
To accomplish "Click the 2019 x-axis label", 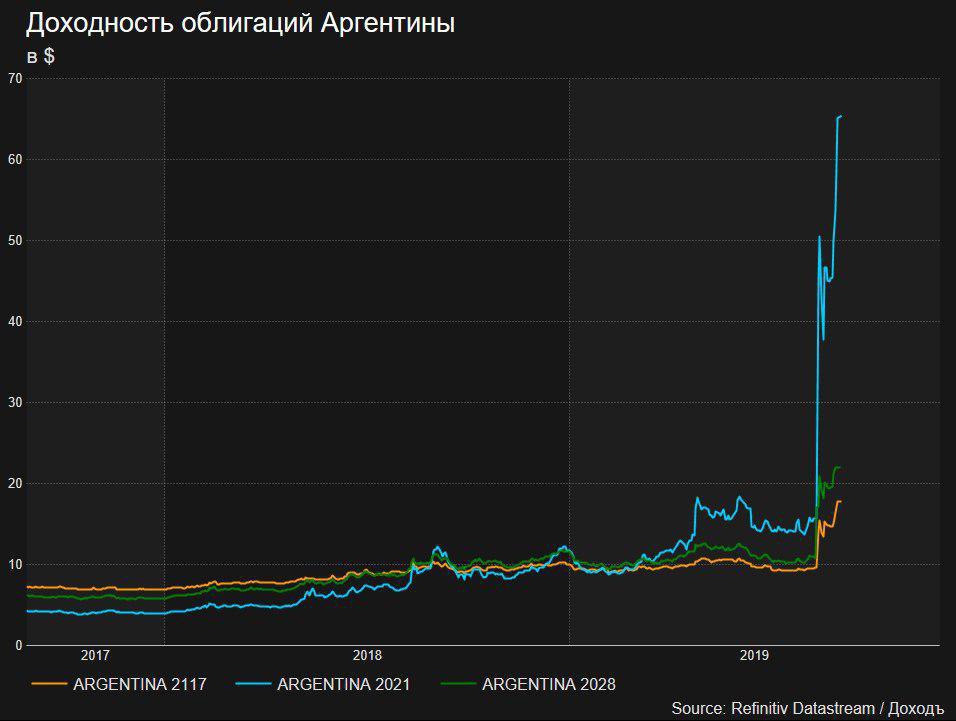I will [x=754, y=655].
